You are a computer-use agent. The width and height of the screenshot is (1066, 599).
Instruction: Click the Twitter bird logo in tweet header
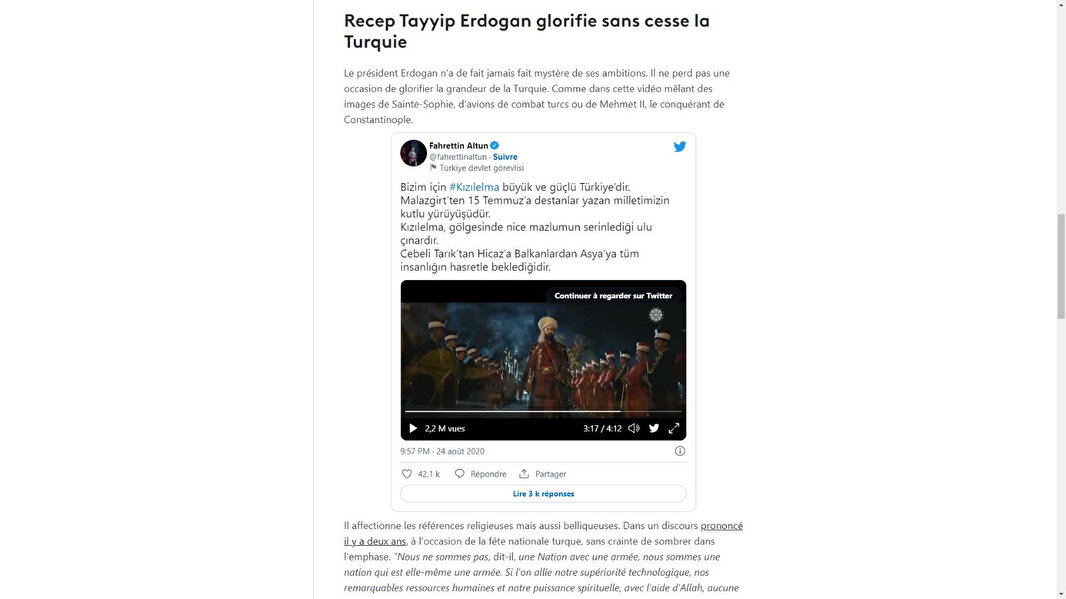679,146
